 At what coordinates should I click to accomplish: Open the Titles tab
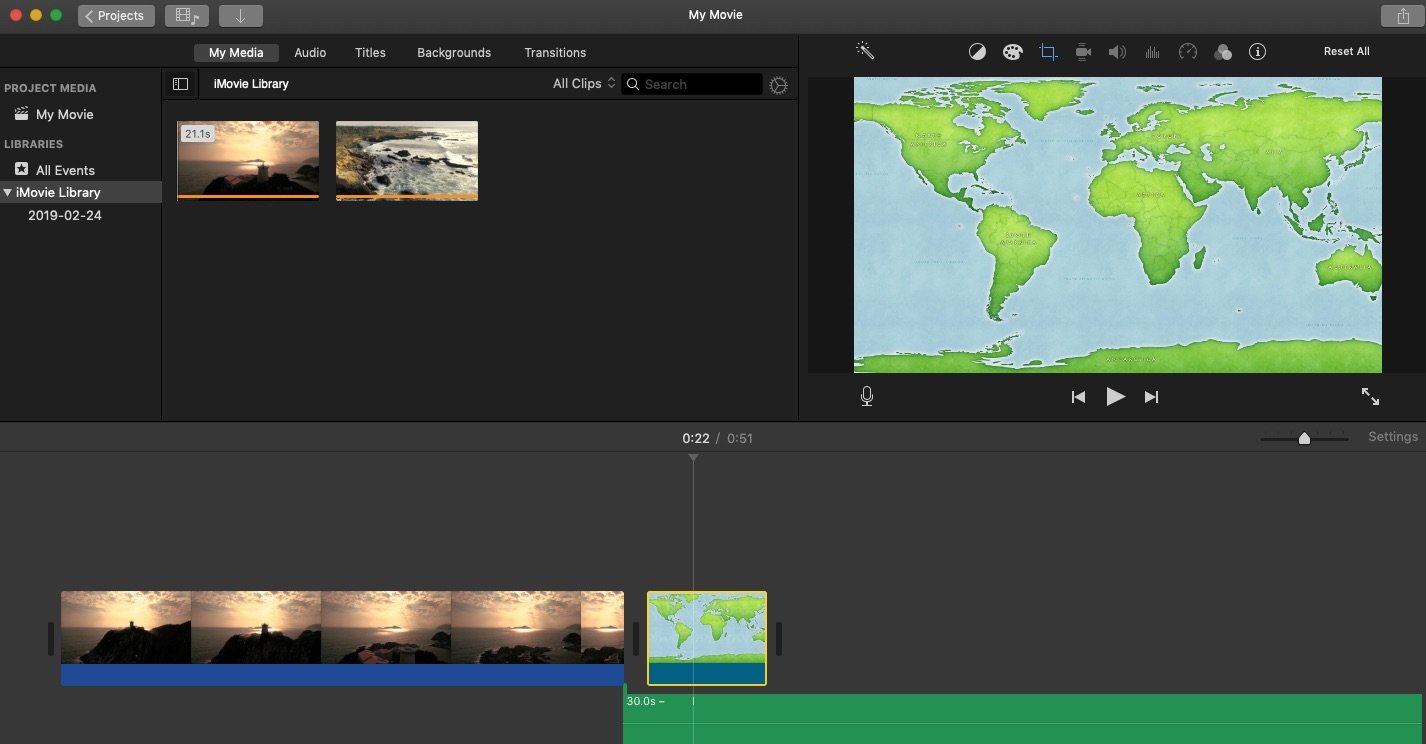[x=370, y=52]
